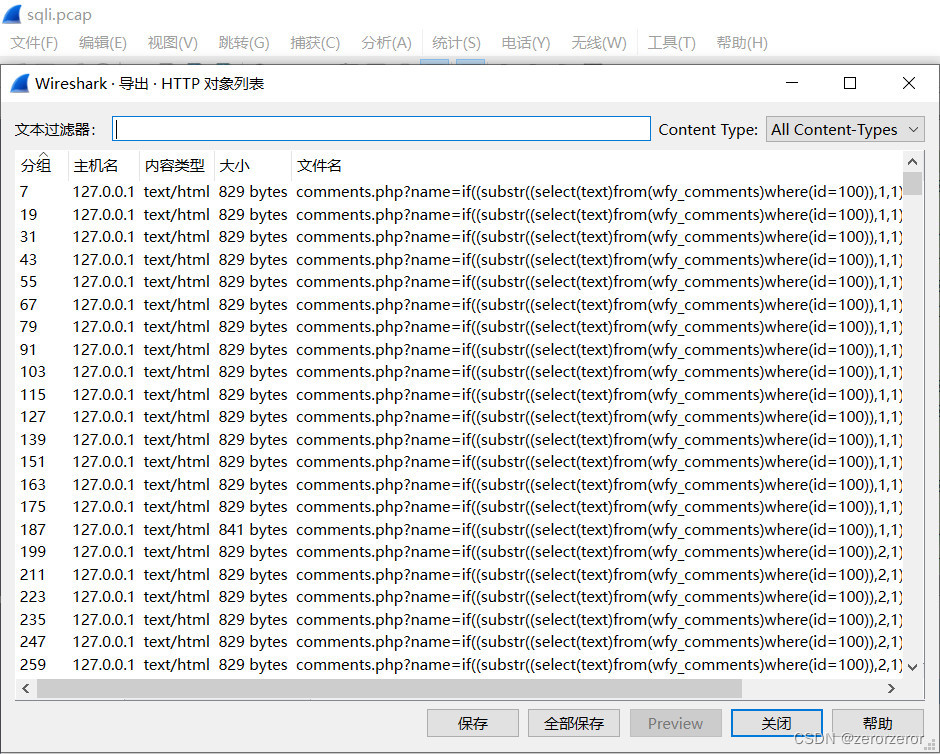Image resolution: width=940 pixels, height=754 pixels.
Task: Select the row for packet 151
Action: click(459, 462)
